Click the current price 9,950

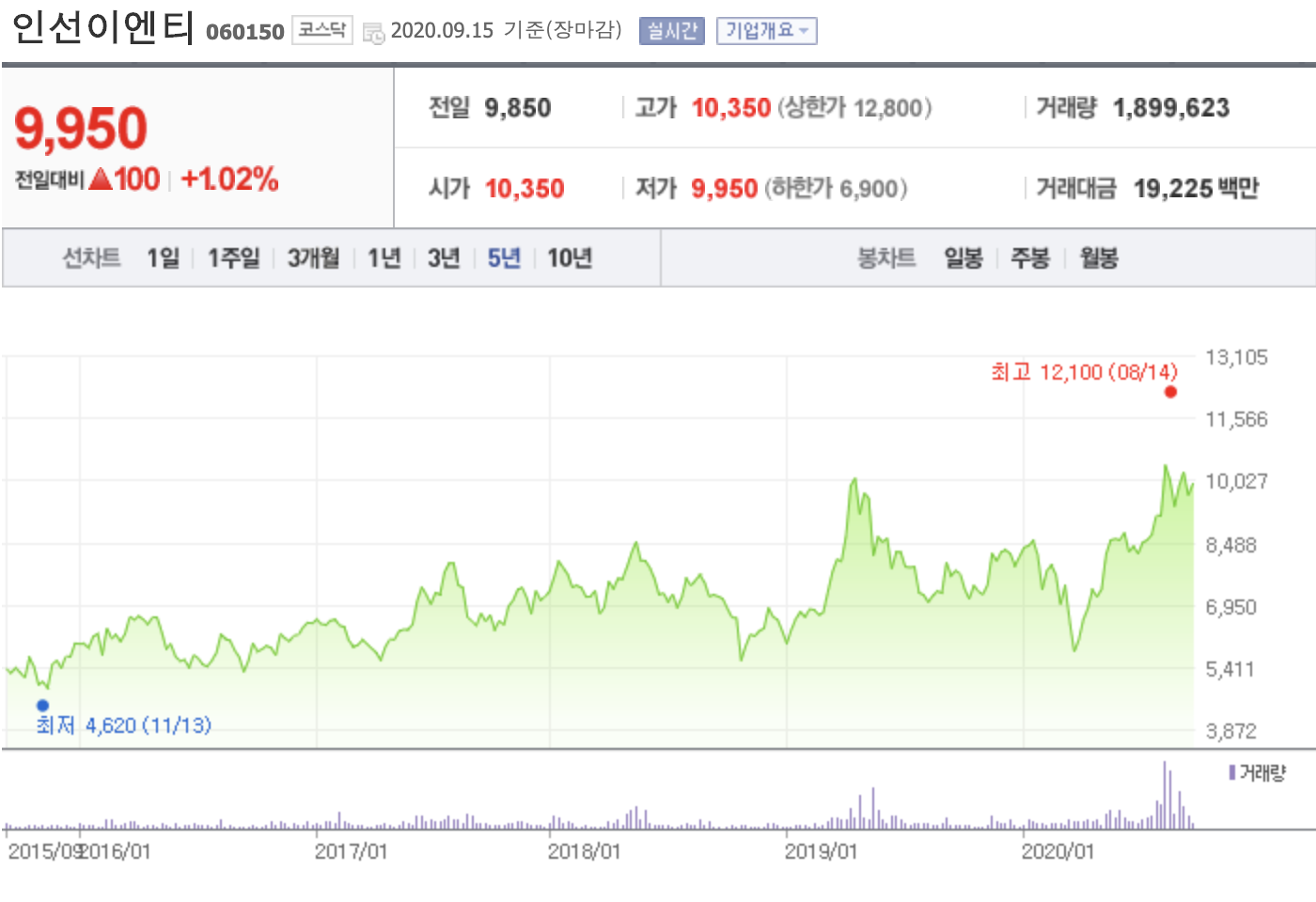[81, 129]
